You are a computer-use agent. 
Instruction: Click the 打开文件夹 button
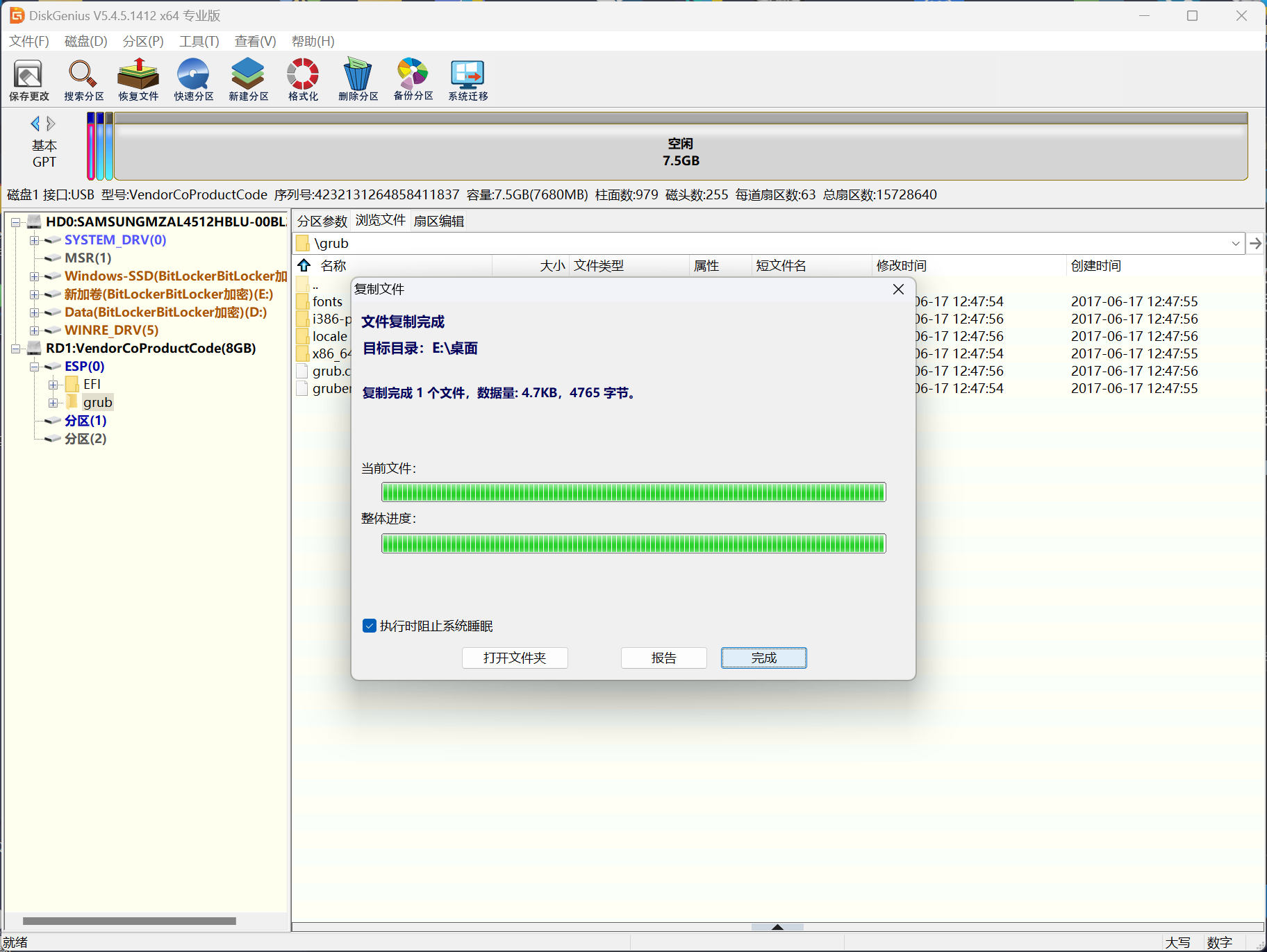(515, 658)
